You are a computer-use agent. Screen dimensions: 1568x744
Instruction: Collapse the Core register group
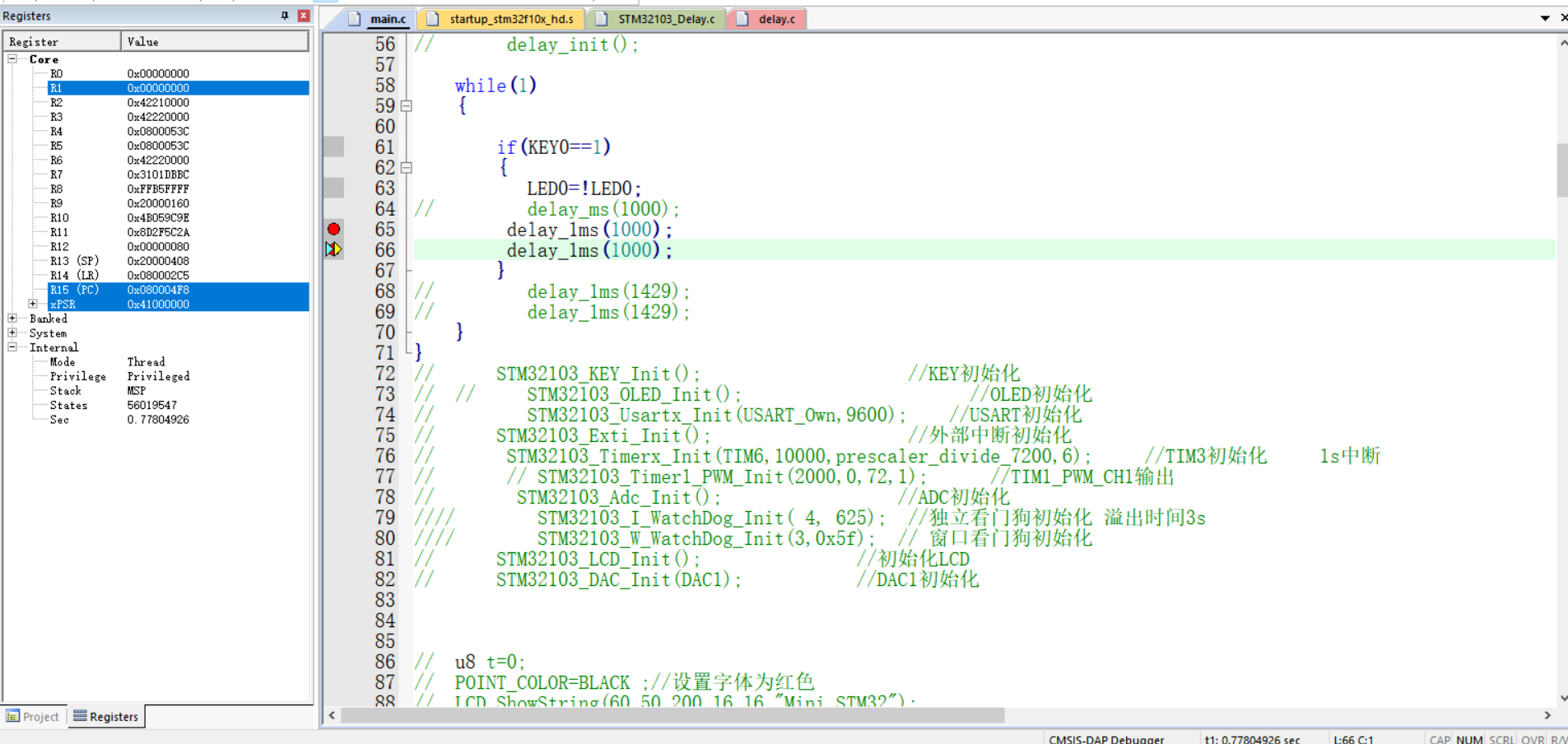12,59
